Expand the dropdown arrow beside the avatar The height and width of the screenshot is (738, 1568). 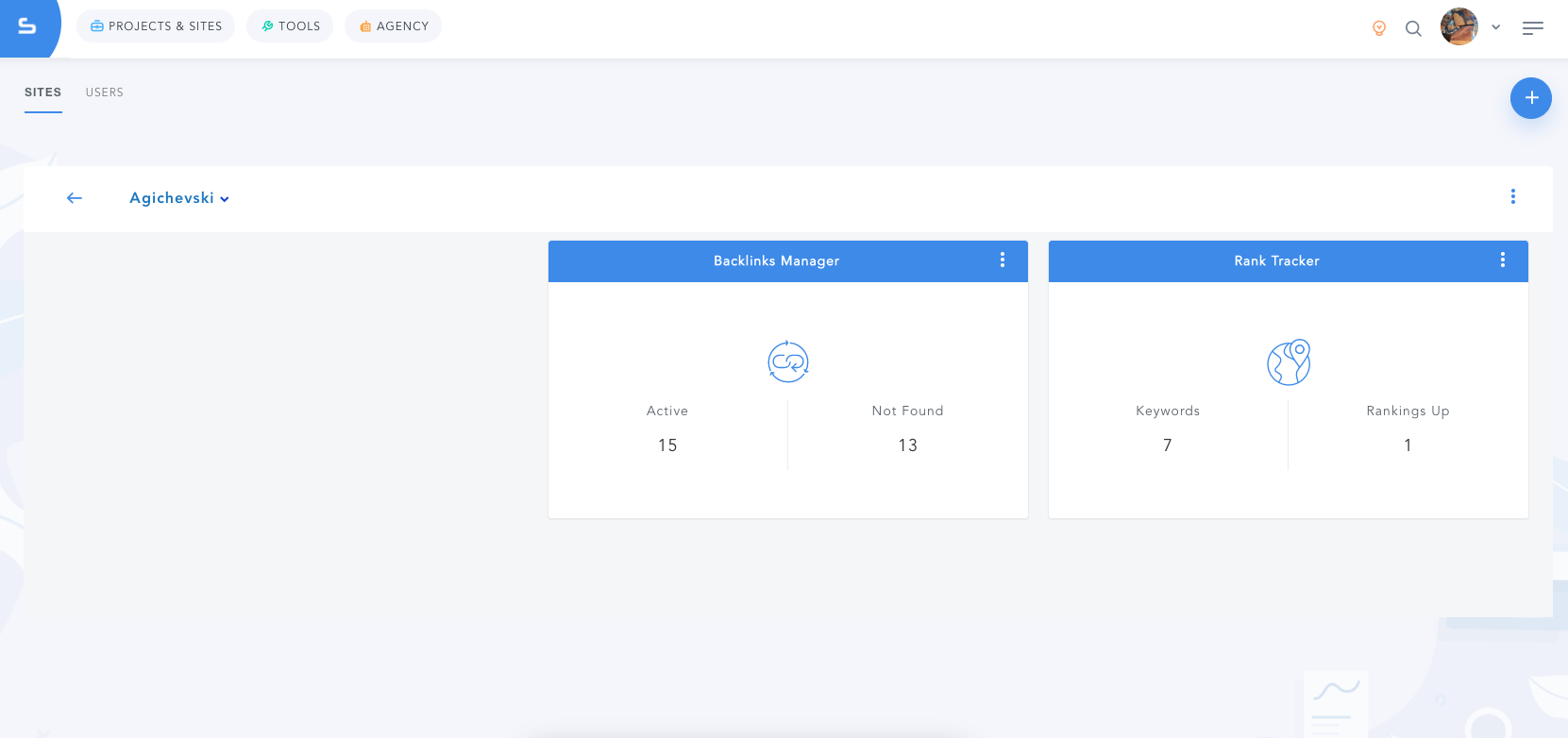[x=1496, y=27]
